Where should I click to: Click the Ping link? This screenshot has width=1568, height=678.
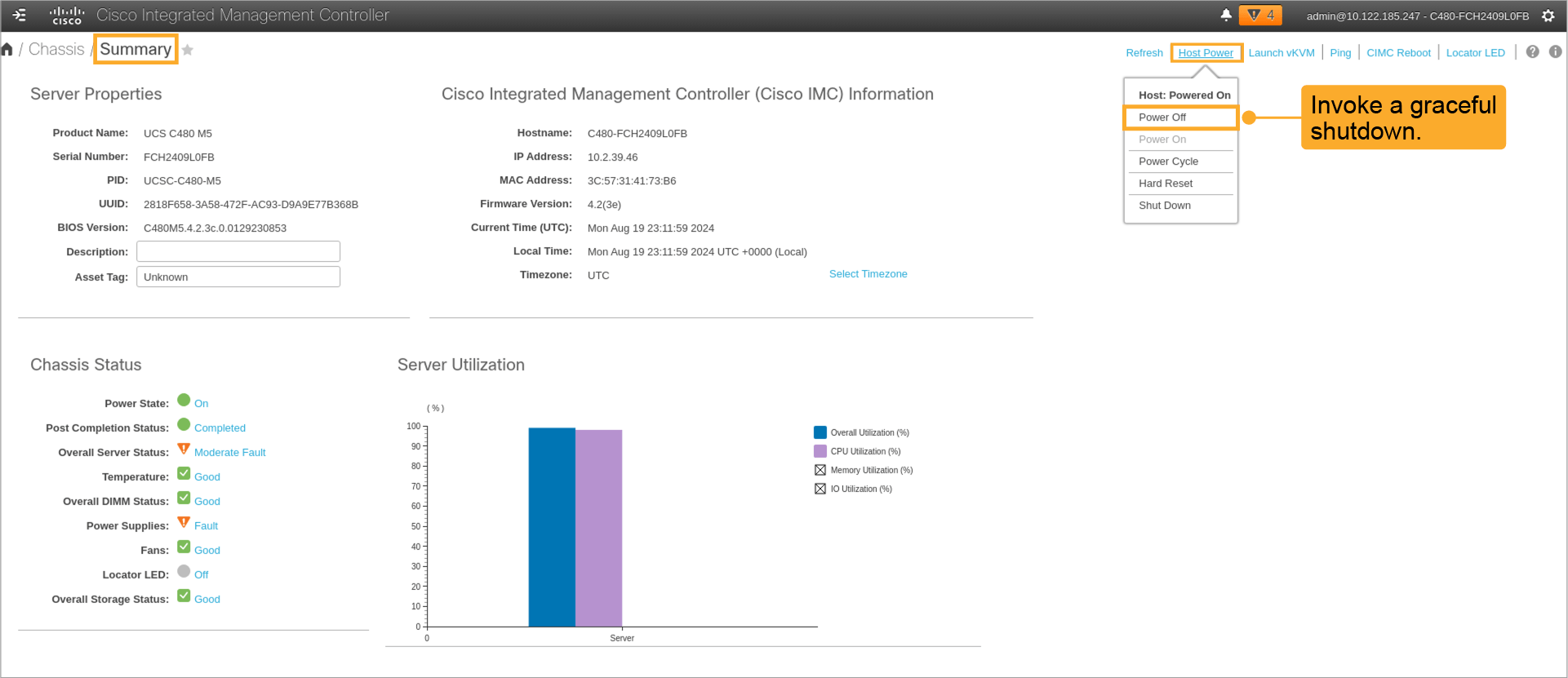click(1340, 53)
